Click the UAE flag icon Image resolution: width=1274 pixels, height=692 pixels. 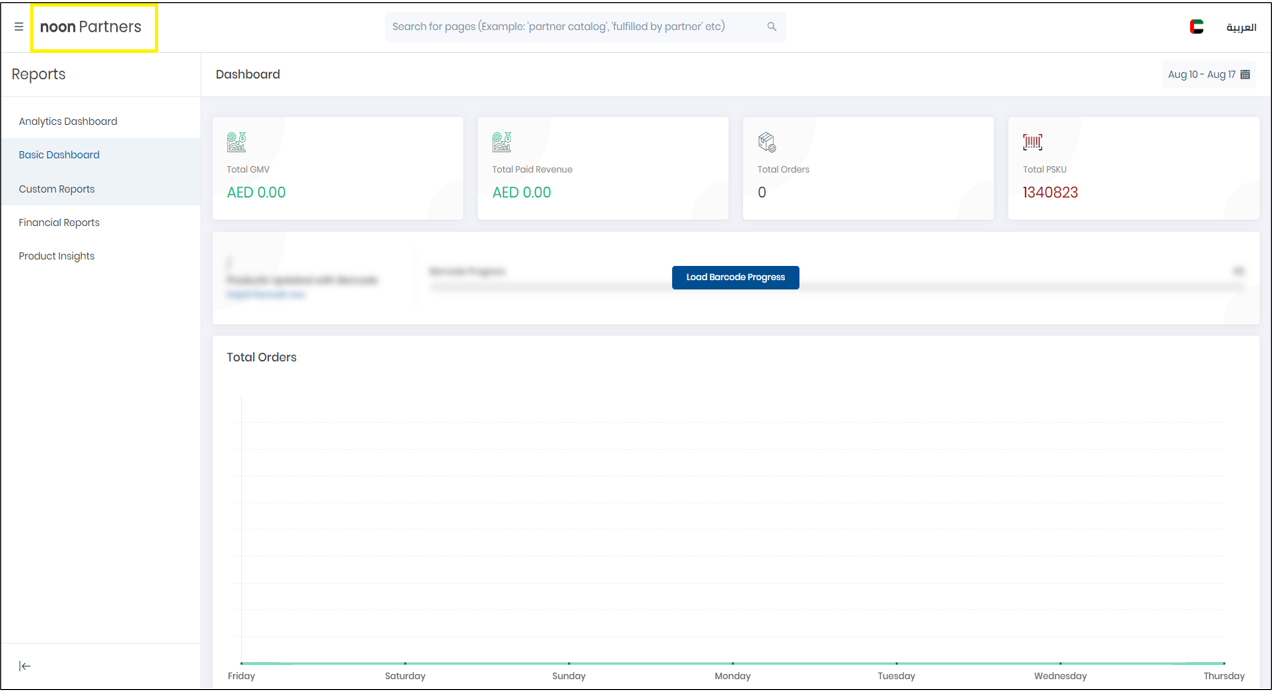[1196, 27]
